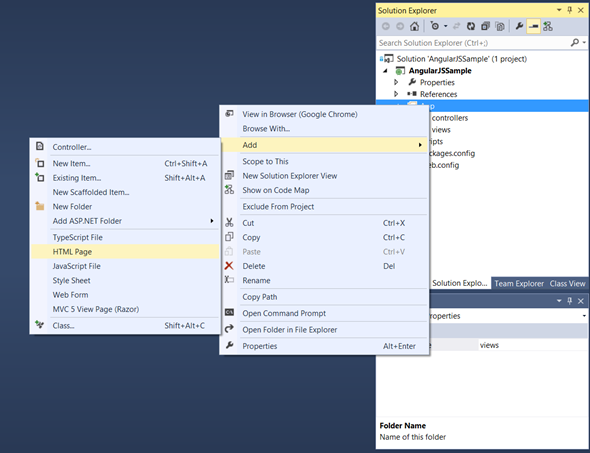This screenshot has height=453, width=590.
Task: Open the Pending Changes Filter dropdown arrow
Action: coord(446,26)
